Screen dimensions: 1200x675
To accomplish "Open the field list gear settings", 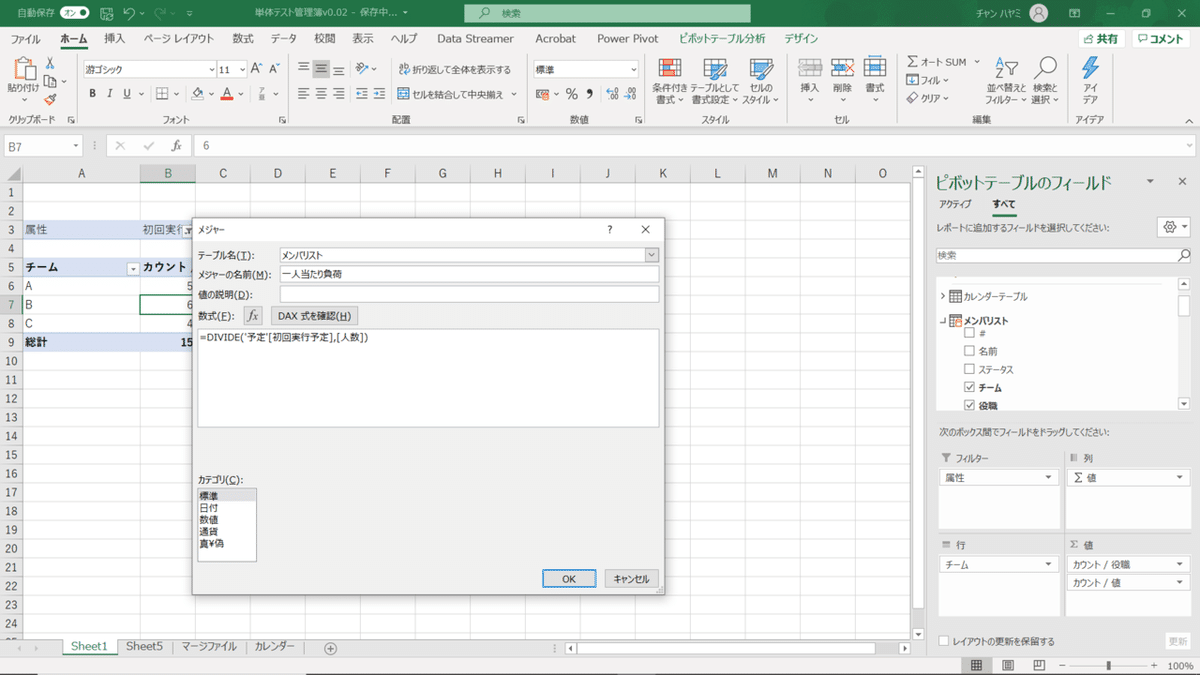I will click(1172, 227).
